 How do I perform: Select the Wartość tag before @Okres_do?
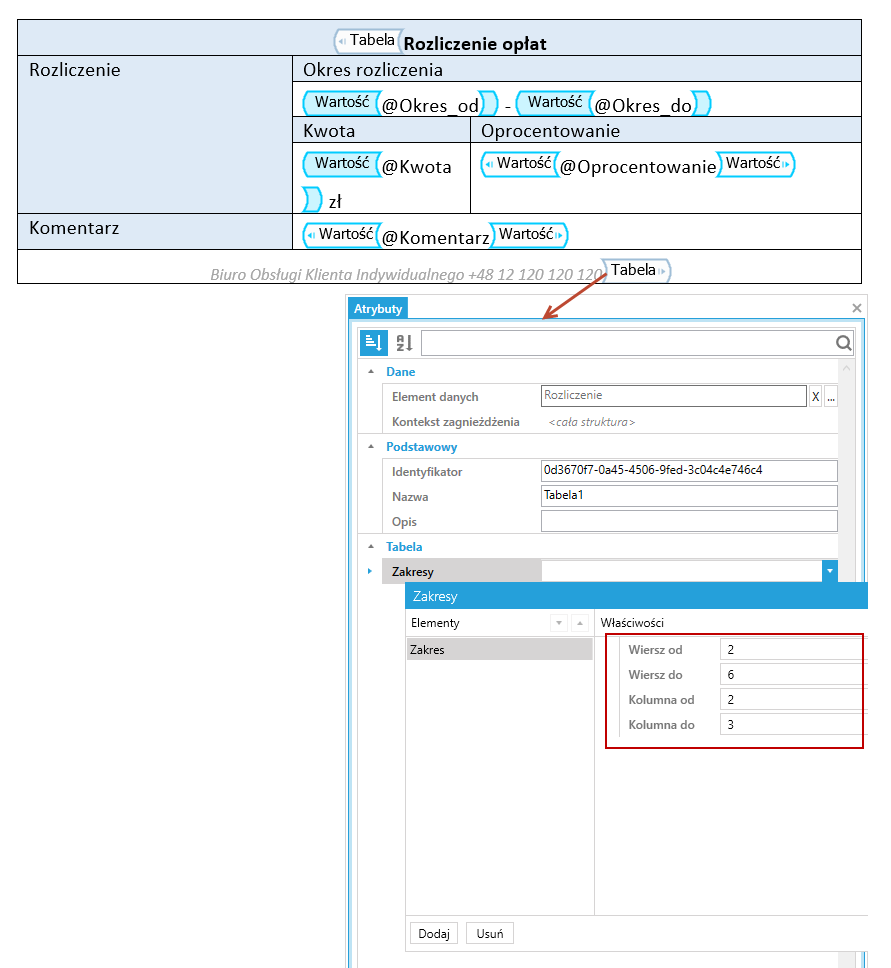pyautogui.click(x=554, y=102)
